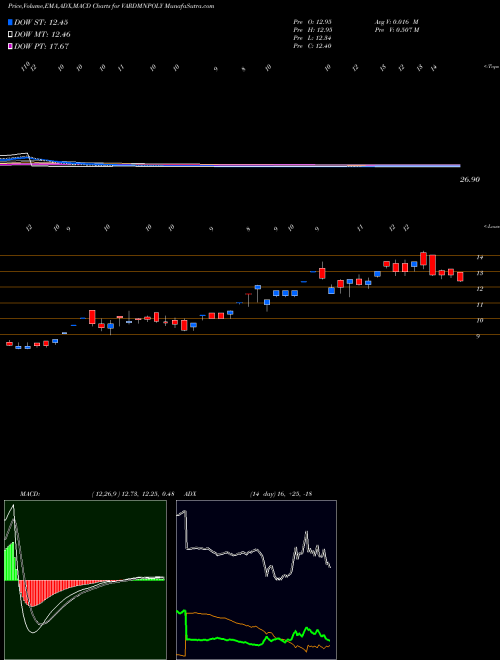Click the 'Pre O: 12.93' value

(x=312, y=22)
